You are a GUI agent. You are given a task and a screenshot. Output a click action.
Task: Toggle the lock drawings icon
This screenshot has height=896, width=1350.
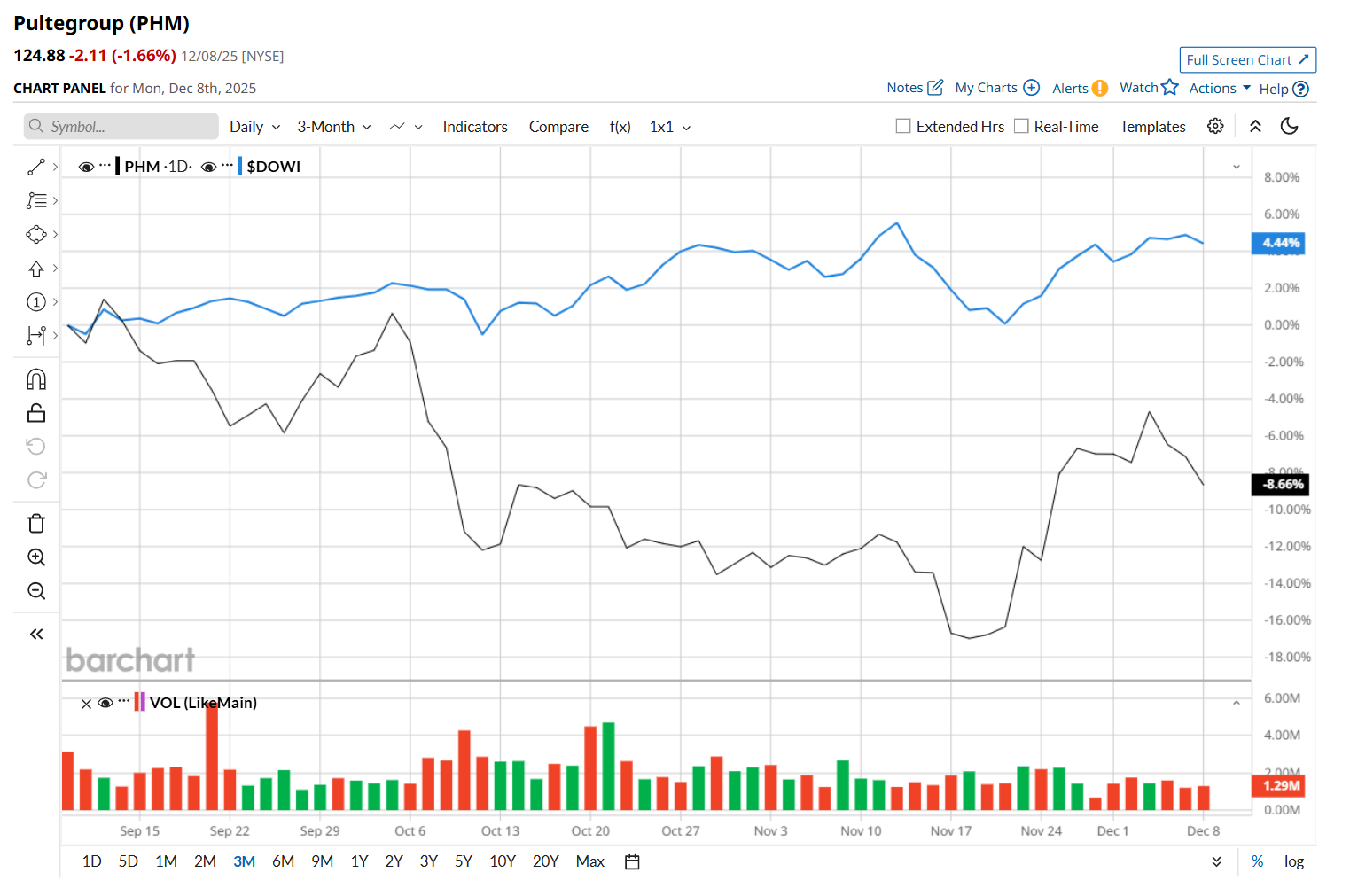36,413
